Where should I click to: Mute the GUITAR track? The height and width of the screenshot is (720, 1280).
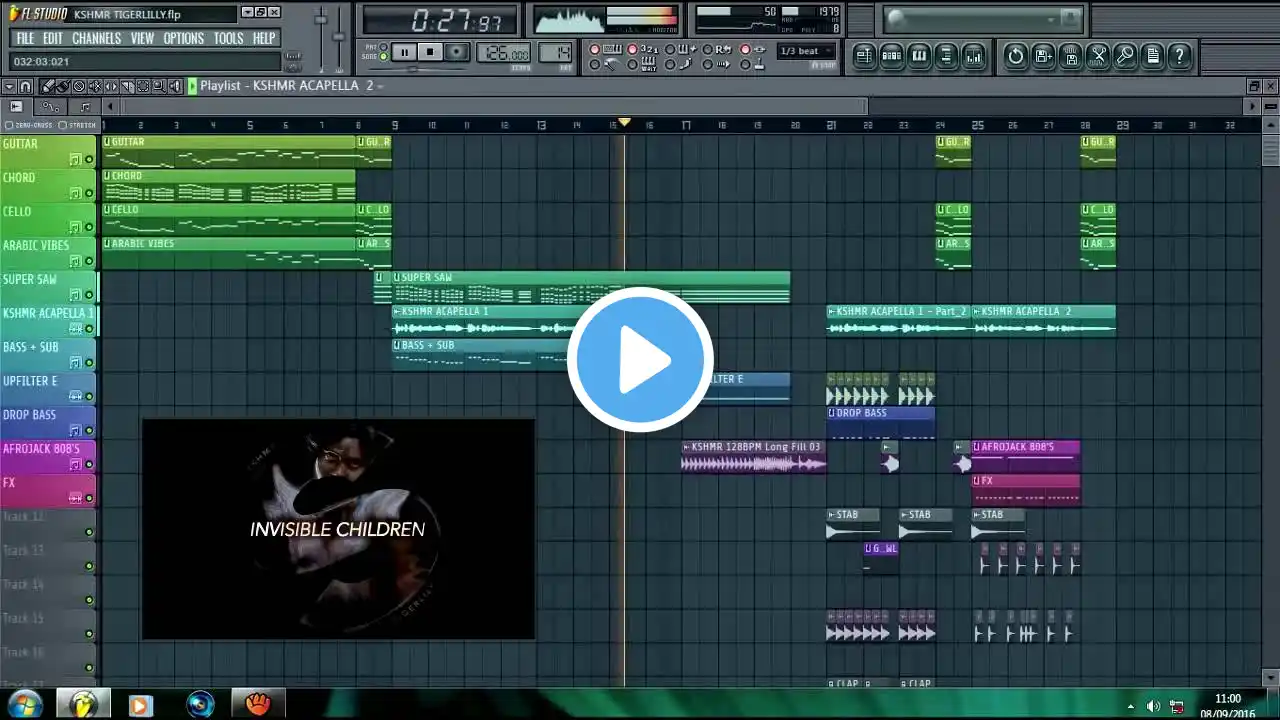click(x=89, y=160)
